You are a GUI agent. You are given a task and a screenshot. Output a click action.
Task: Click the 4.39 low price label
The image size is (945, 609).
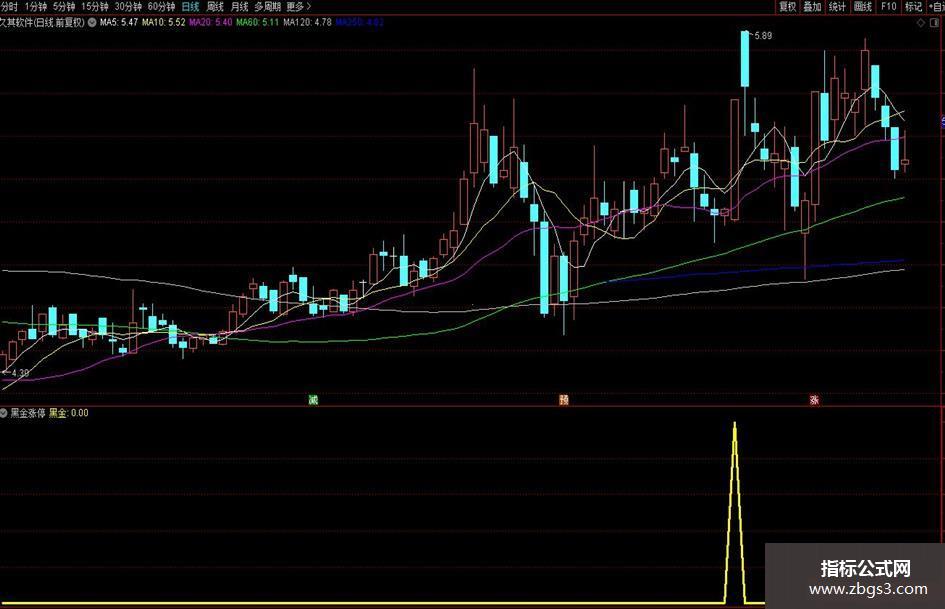point(20,373)
